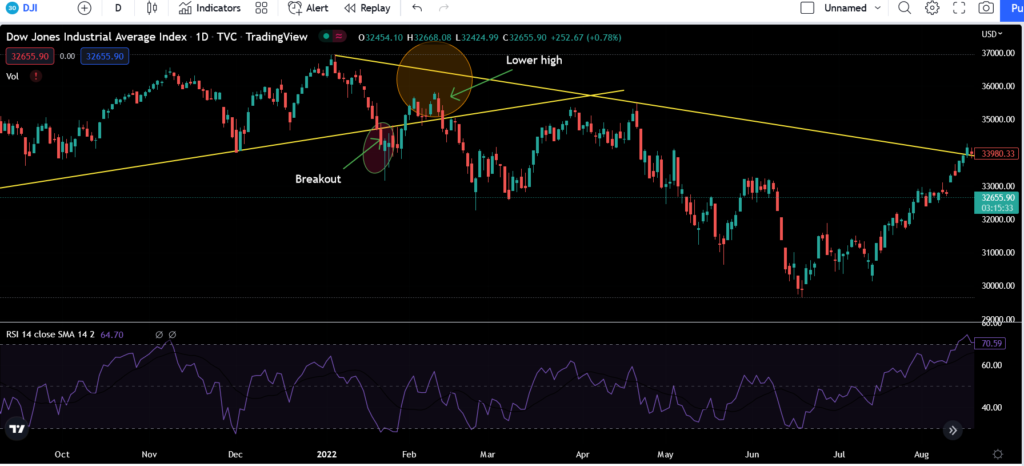Click the red 32655.90 sell price box

coord(28,57)
